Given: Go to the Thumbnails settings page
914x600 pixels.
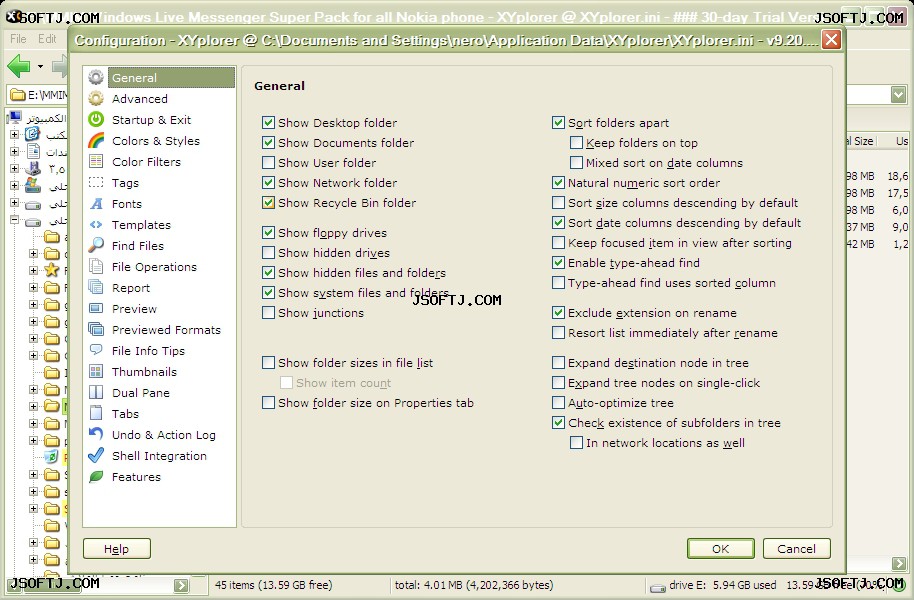Looking at the screenshot, I should tap(144, 371).
